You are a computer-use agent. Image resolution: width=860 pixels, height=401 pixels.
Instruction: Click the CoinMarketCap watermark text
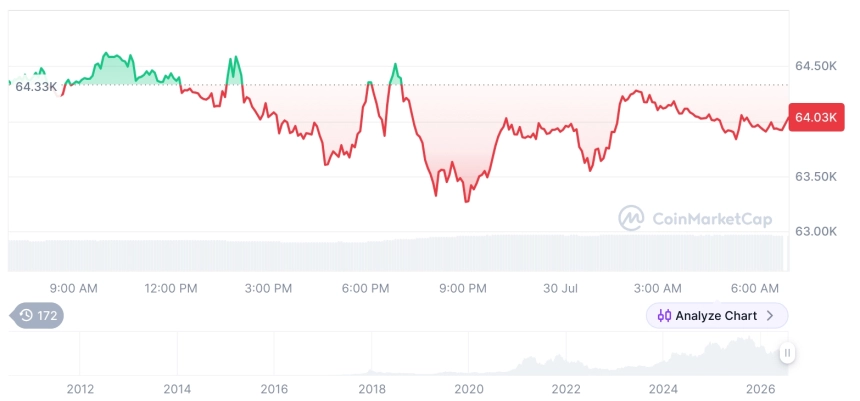[x=712, y=219]
